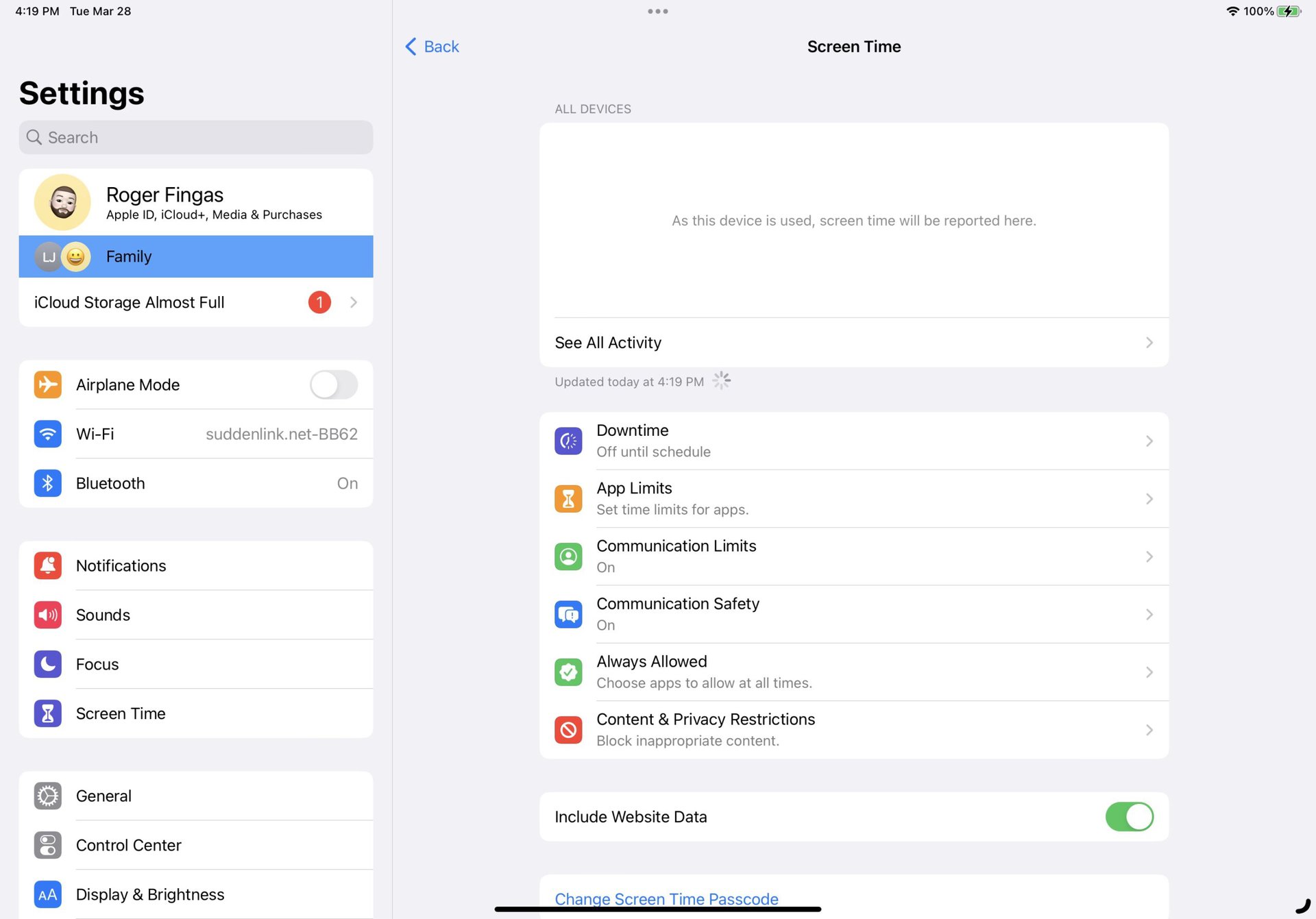Expand See All Activity chevron
Image resolution: width=1316 pixels, height=919 pixels.
point(1149,343)
